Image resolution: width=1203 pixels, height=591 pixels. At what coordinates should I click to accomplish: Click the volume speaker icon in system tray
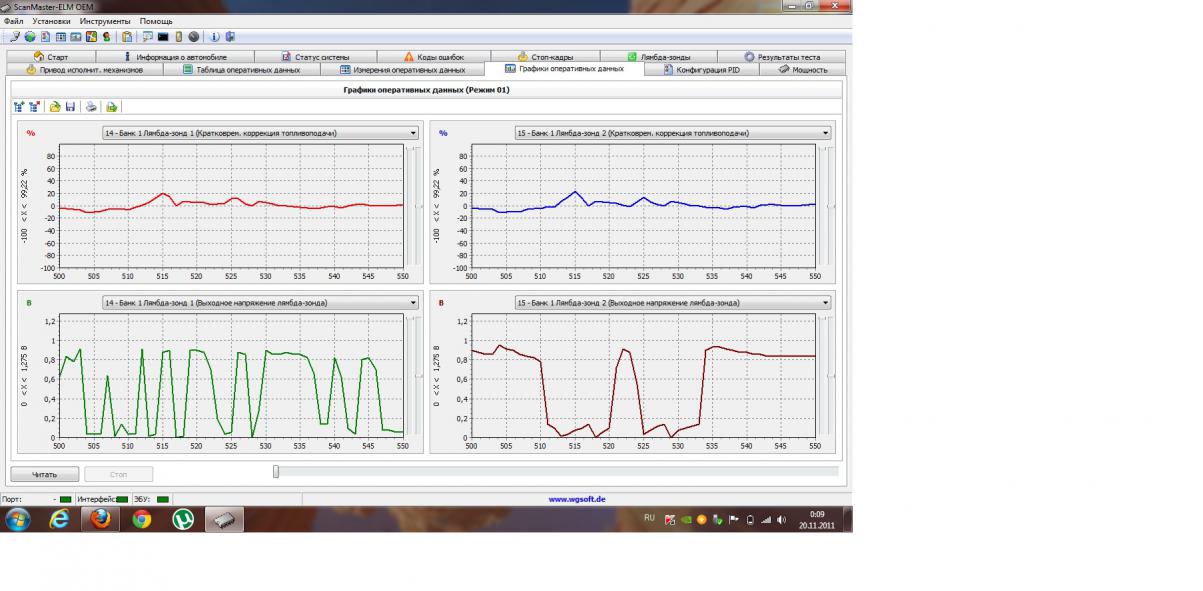pos(782,520)
